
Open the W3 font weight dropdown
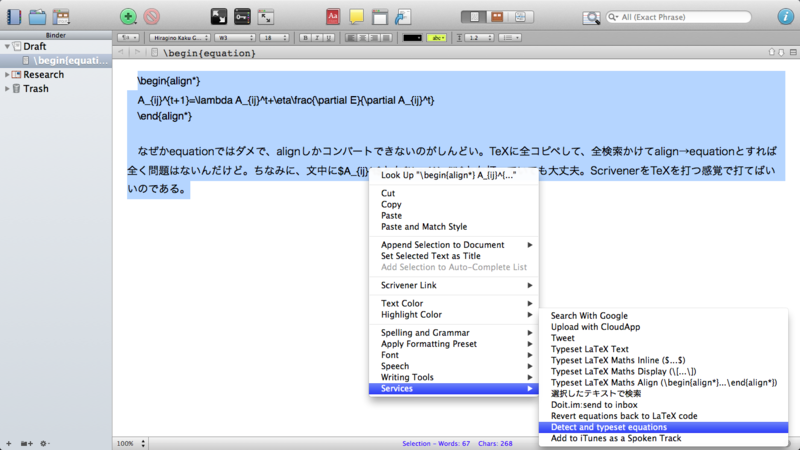point(235,38)
